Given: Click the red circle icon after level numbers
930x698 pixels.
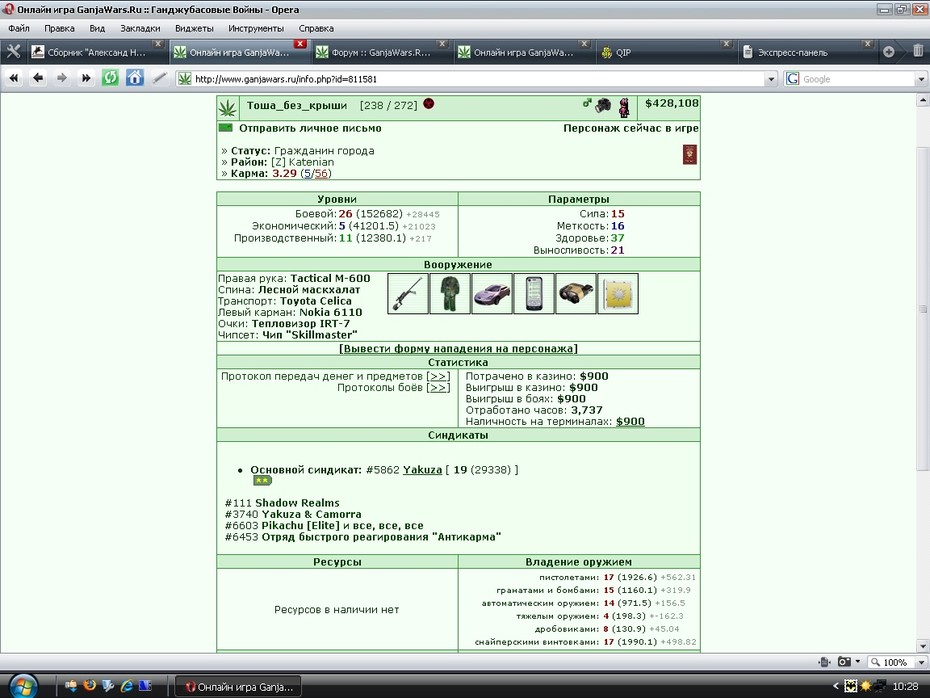Looking at the screenshot, I should 429,104.
